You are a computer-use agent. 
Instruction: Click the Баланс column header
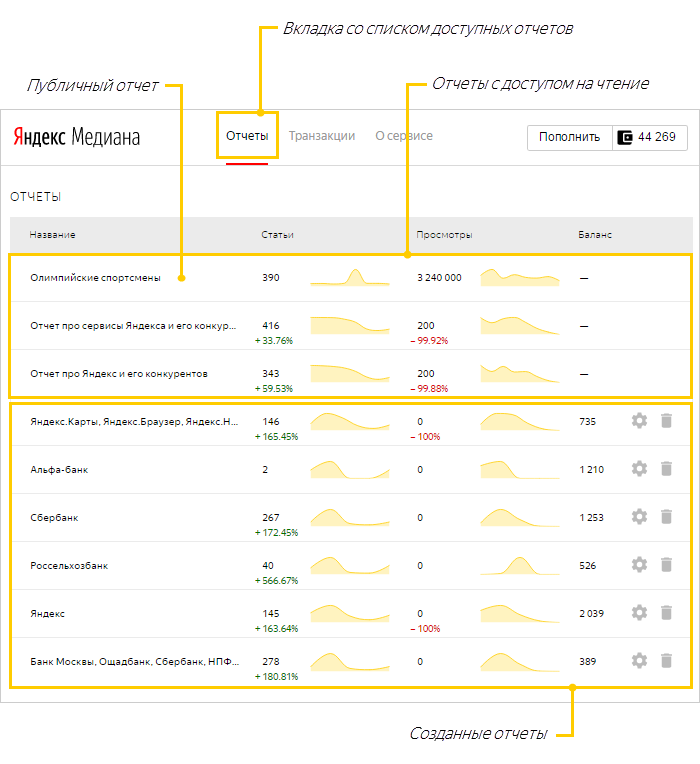595,235
